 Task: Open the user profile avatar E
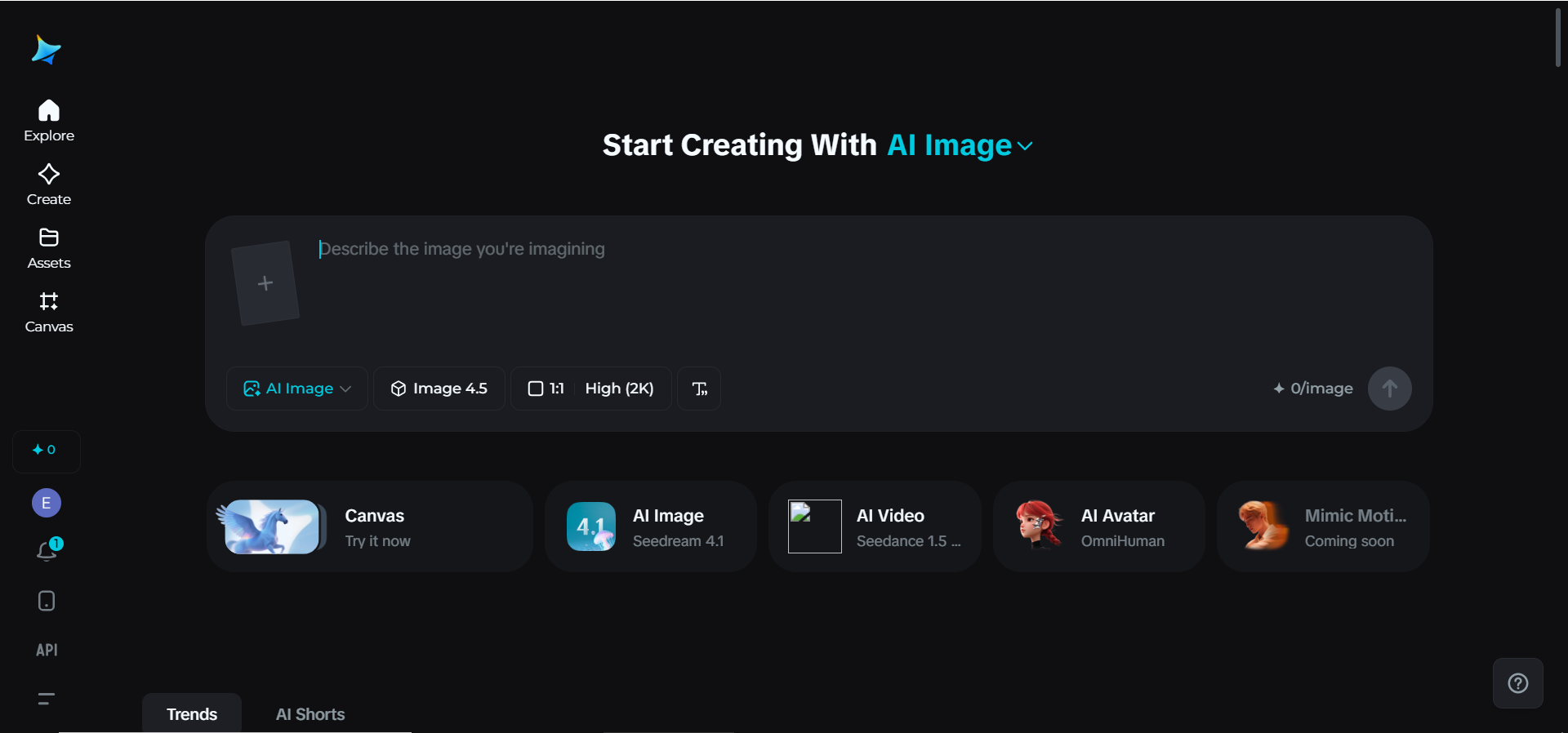47,503
